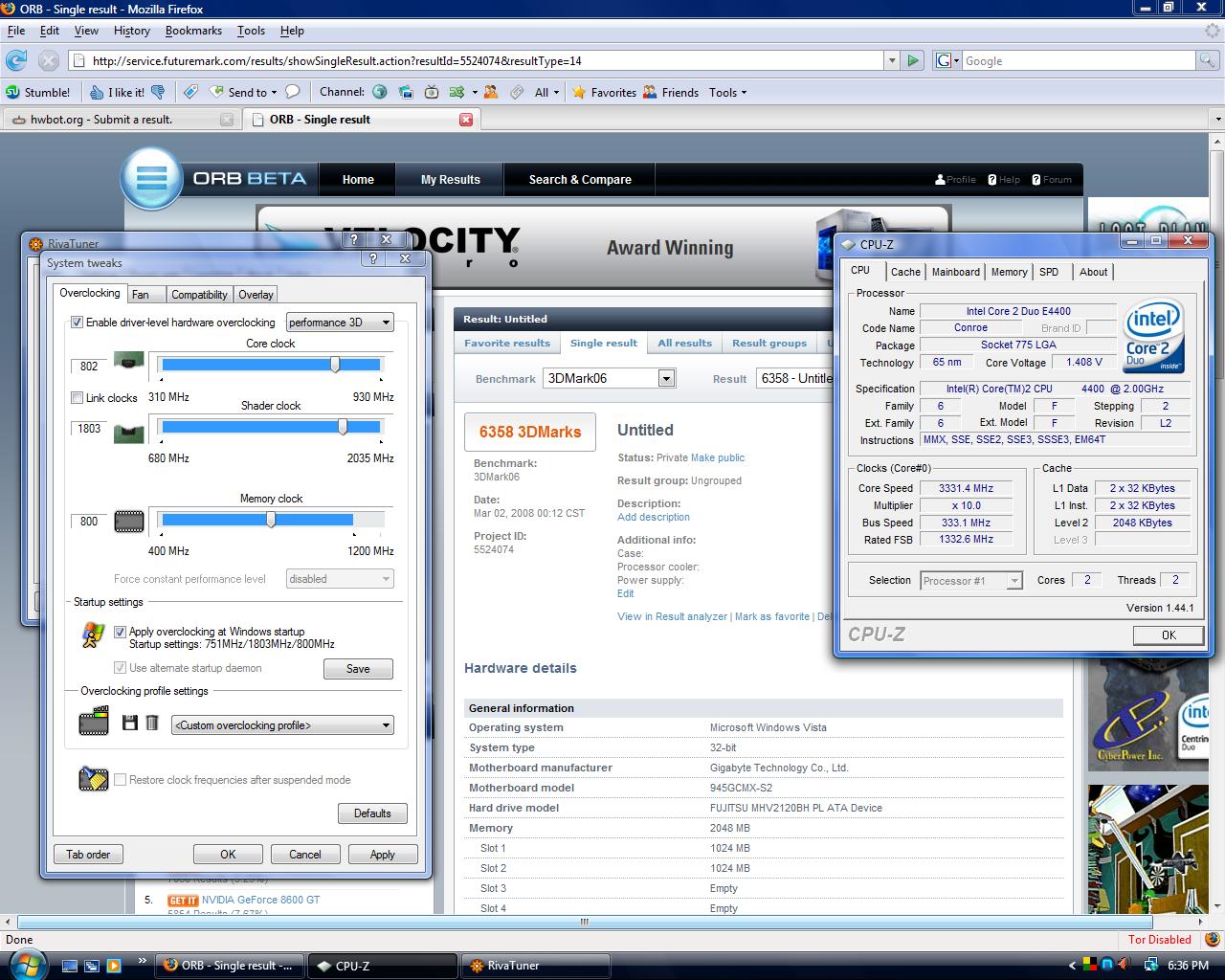The width and height of the screenshot is (1225, 980).
Task: Click the Defaults button
Action: (x=372, y=813)
